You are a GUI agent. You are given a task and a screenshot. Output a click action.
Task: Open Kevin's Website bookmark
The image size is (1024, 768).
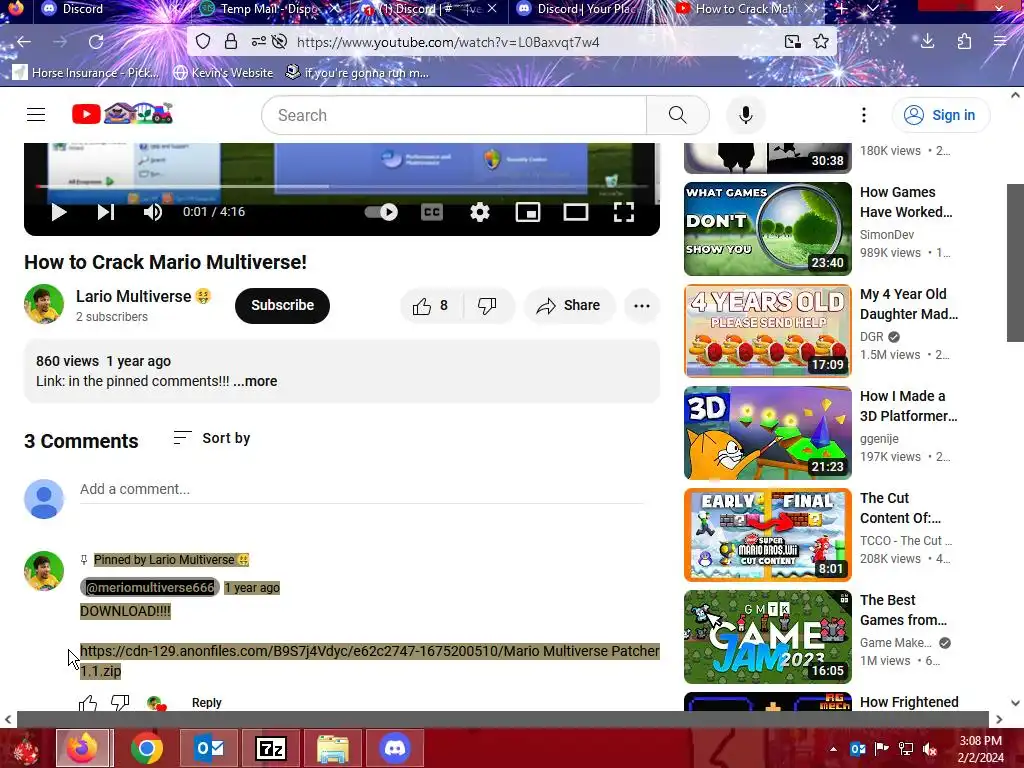coord(223,72)
